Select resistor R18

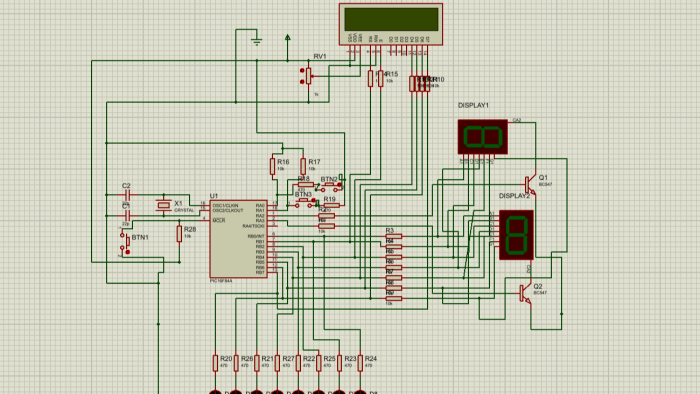click(306, 185)
